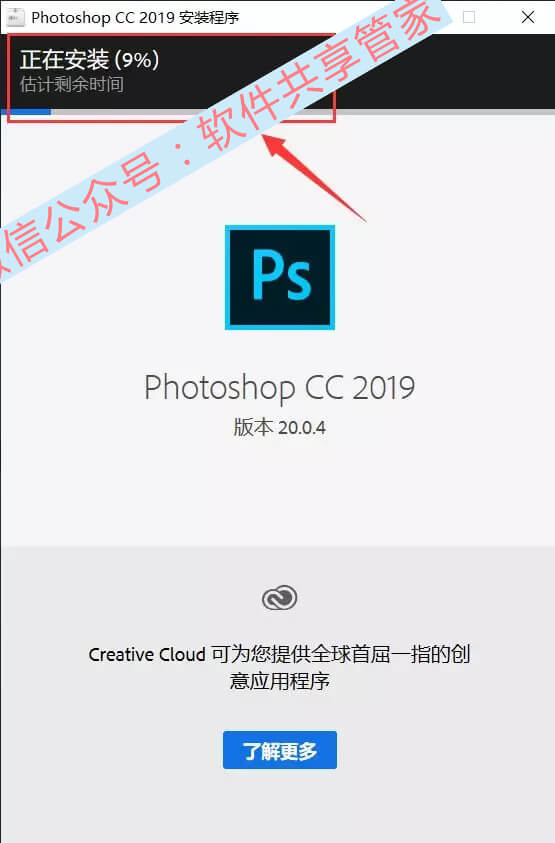Click the Photoshop CC 2019 product name
This screenshot has width=555, height=843.
[x=280, y=388]
